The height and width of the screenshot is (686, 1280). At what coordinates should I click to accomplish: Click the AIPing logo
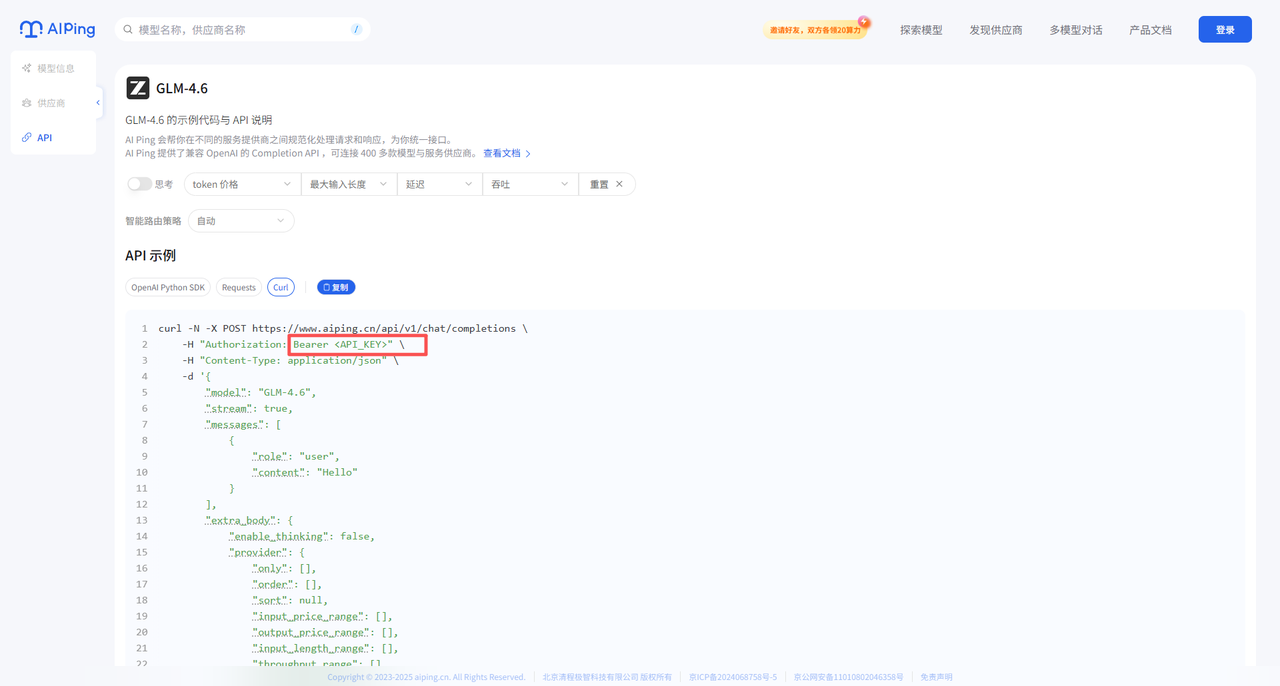pyautogui.click(x=58, y=29)
